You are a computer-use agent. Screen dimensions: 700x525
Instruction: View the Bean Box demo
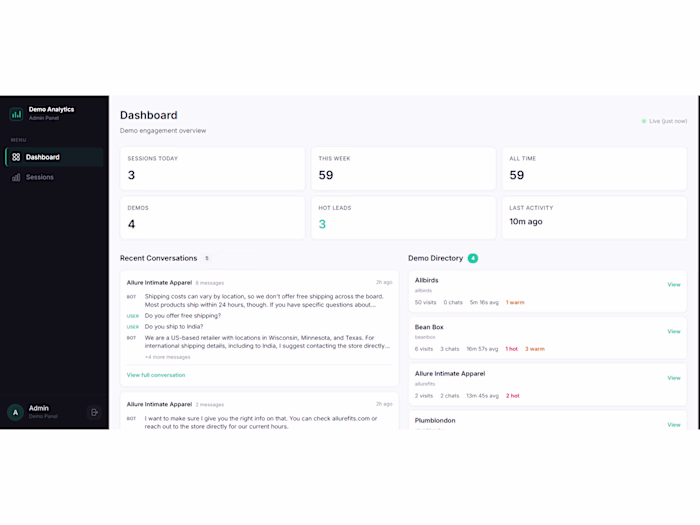click(x=674, y=332)
